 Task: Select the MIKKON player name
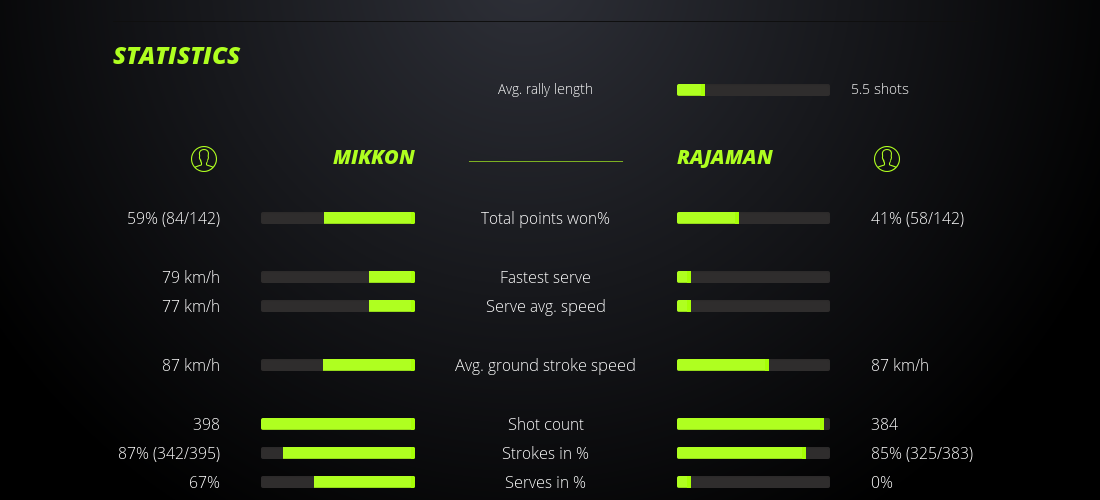(373, 157)
